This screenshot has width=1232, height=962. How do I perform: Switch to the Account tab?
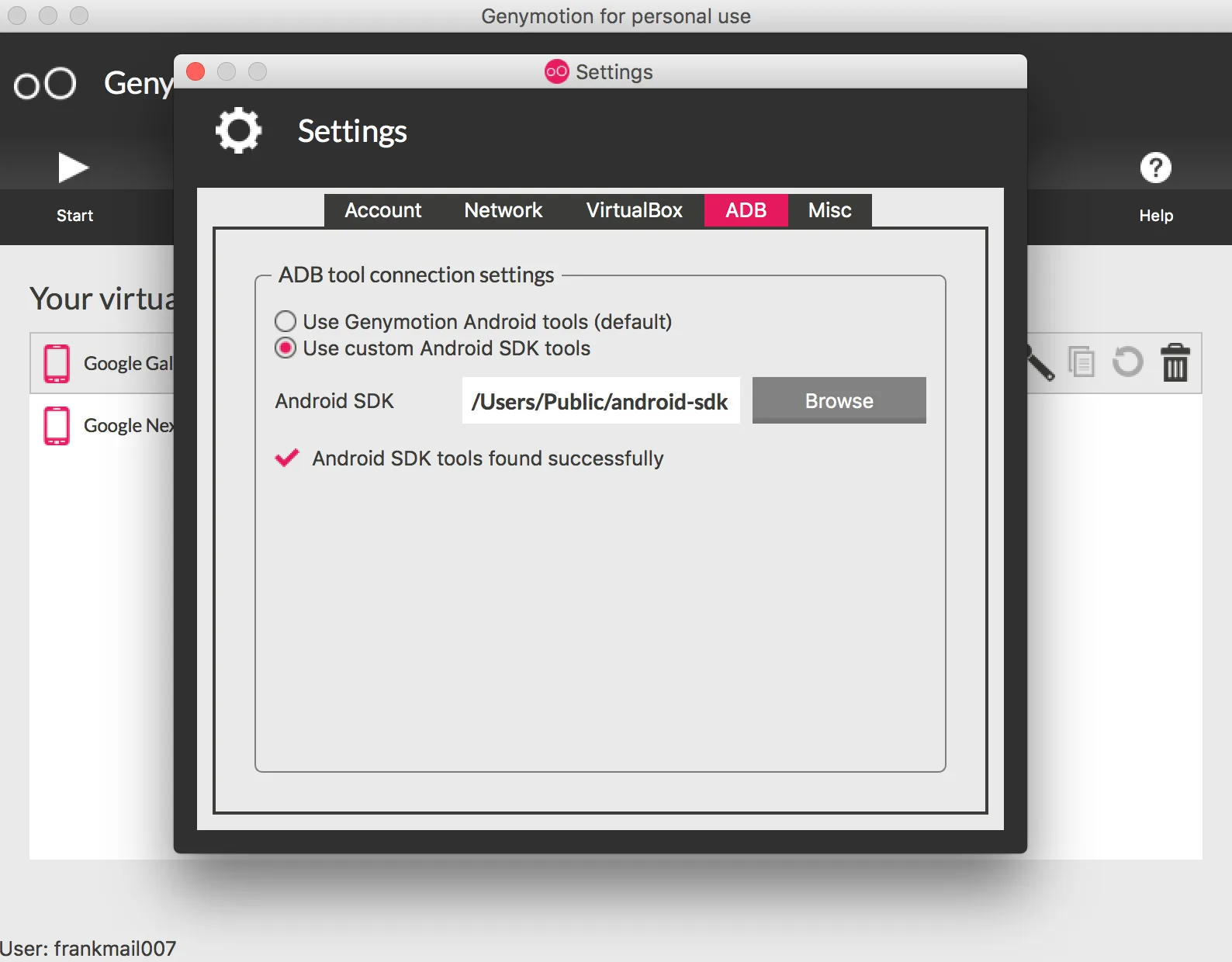(383, 210)
